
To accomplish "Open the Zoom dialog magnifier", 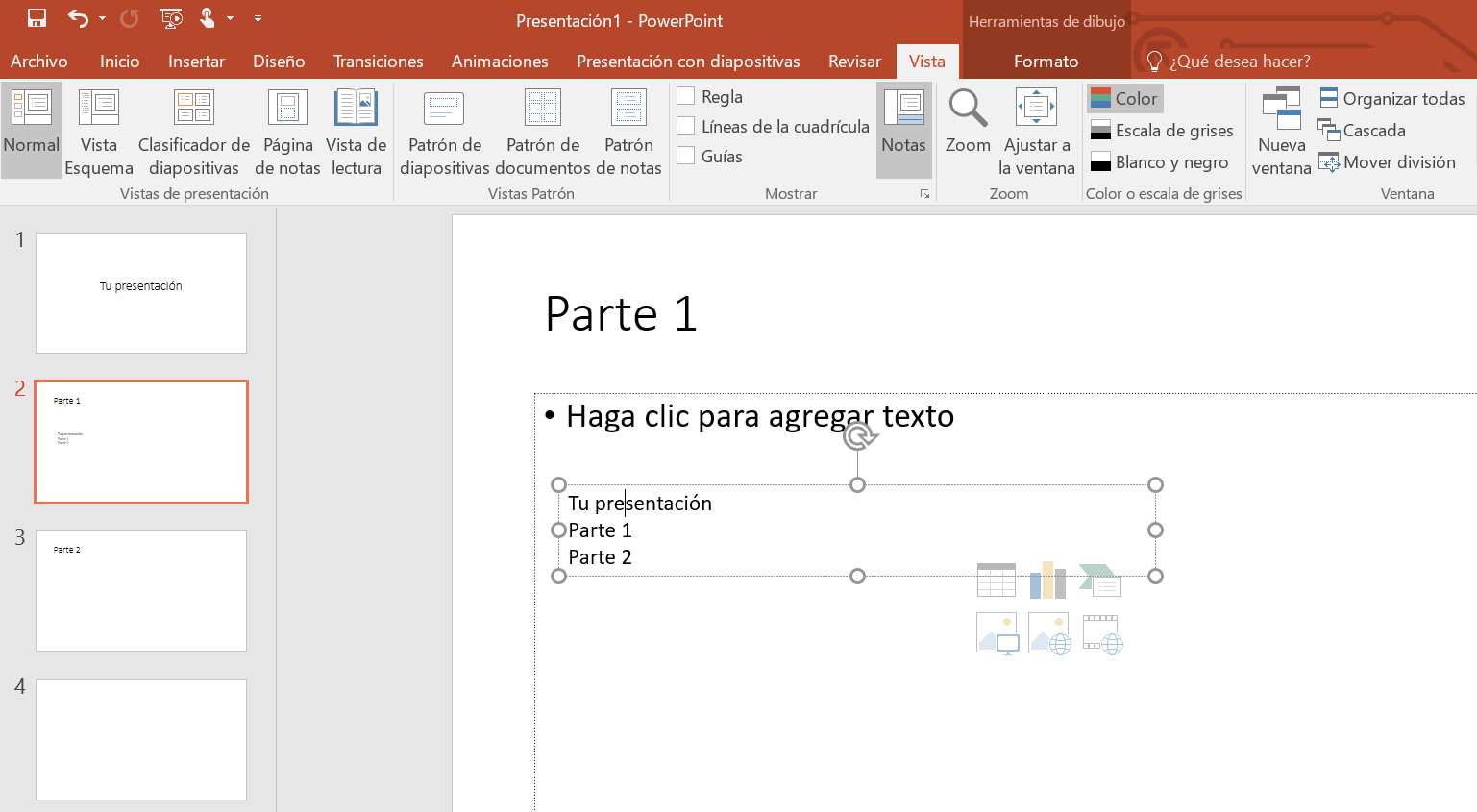I will 968,120.
